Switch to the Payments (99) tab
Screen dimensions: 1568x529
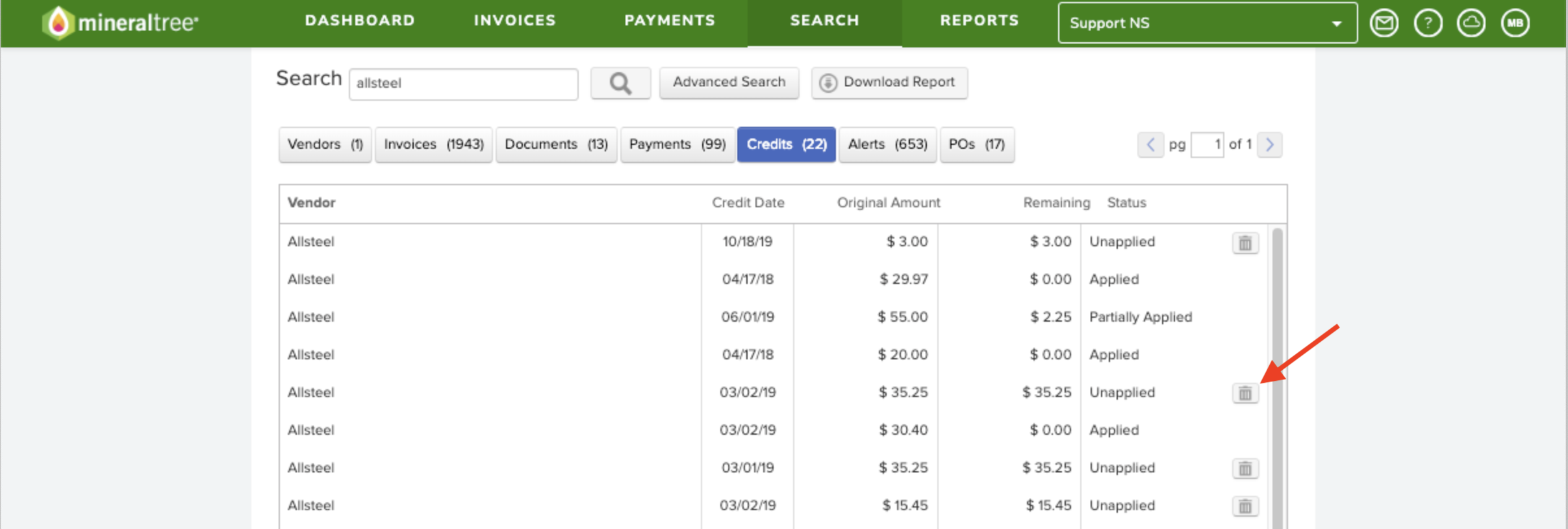tap(677, 144)
